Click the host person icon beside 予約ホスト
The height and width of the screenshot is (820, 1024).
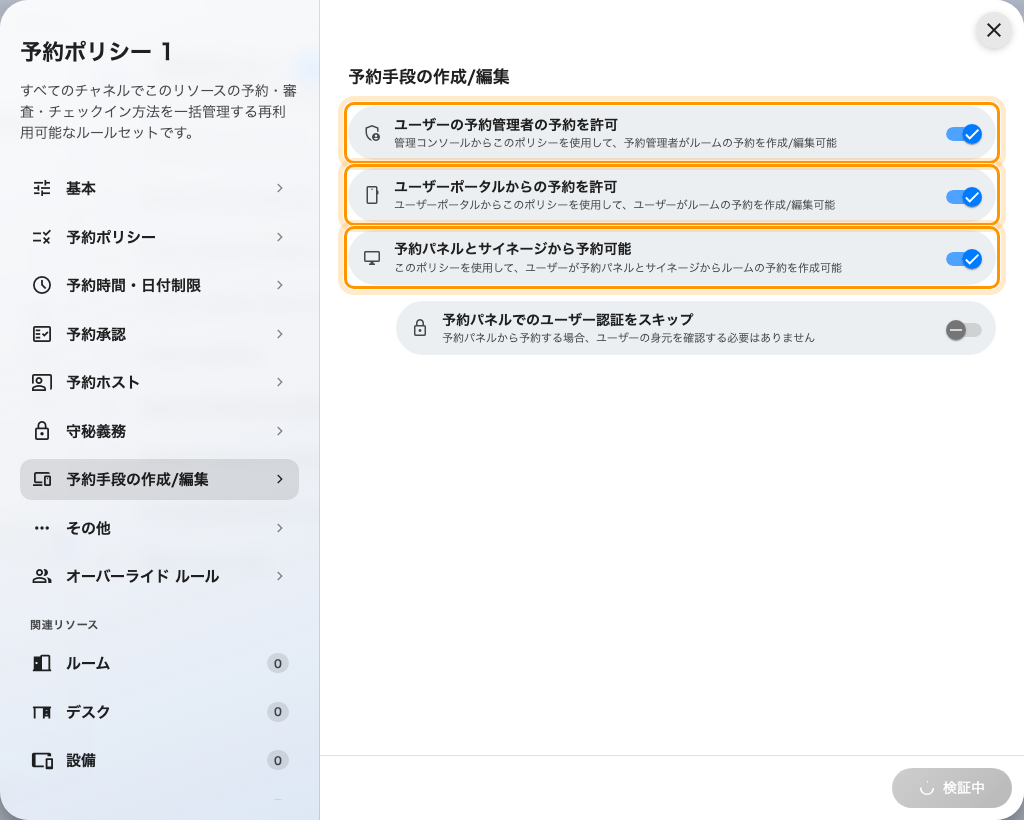42,383
